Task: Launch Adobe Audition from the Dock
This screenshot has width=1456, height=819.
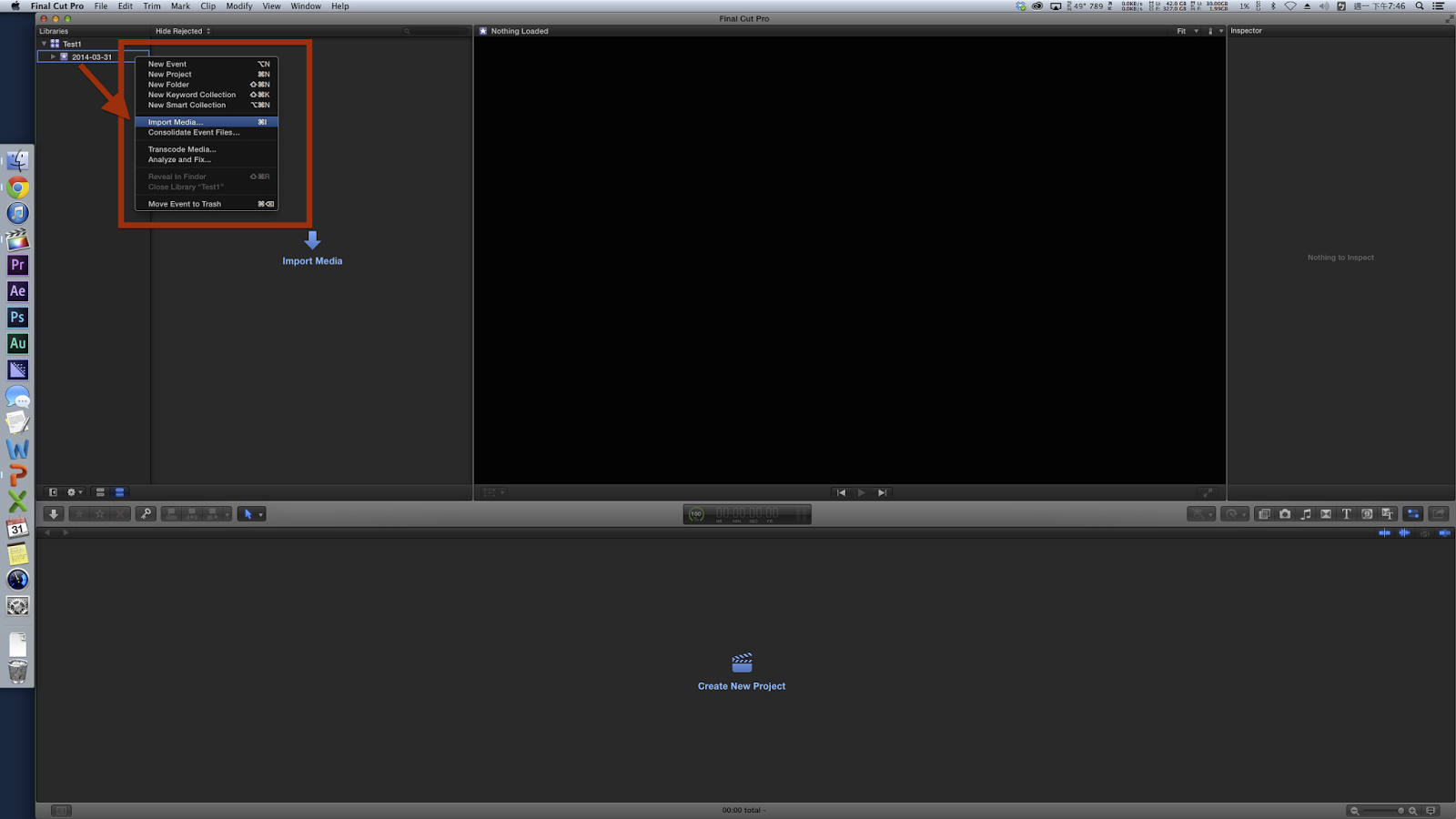Action: pyautogui.click(x=17, y=343)
